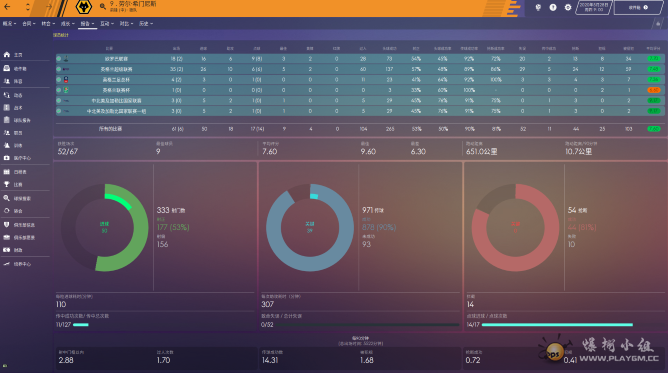Click Premier League (英格兰超级联赛) row logo

click(x=66, y=69)
